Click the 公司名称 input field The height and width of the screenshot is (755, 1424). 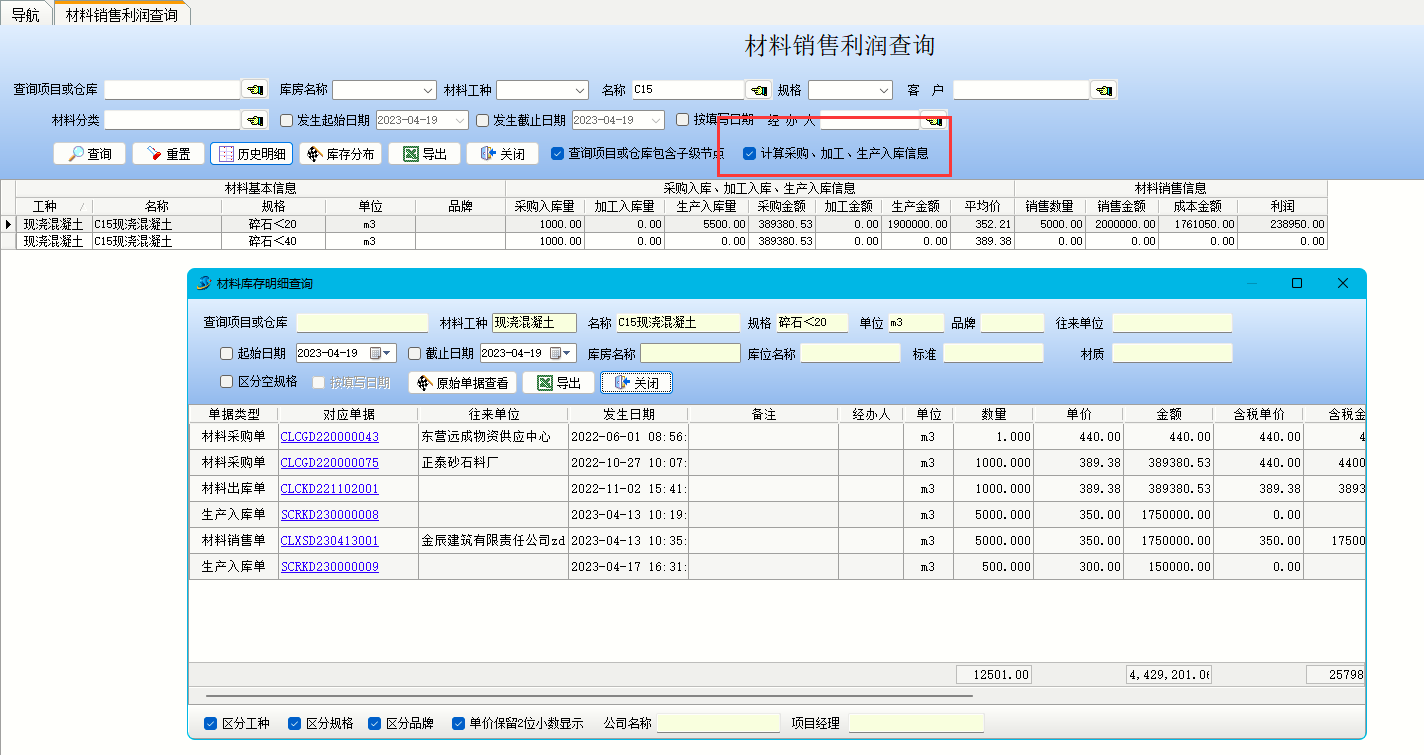(718, 723)
